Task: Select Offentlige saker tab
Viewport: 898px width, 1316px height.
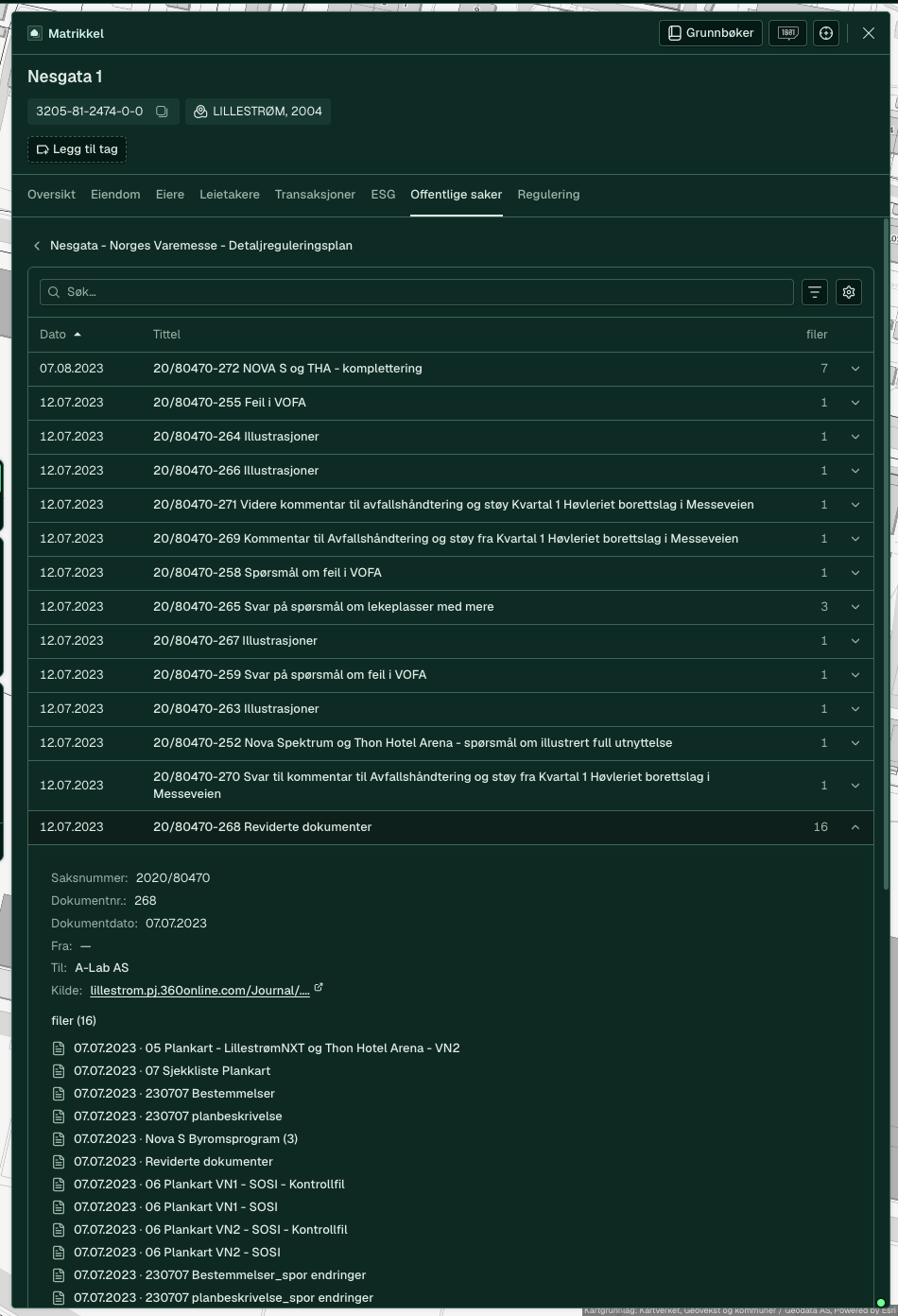Action: (457, 195)
